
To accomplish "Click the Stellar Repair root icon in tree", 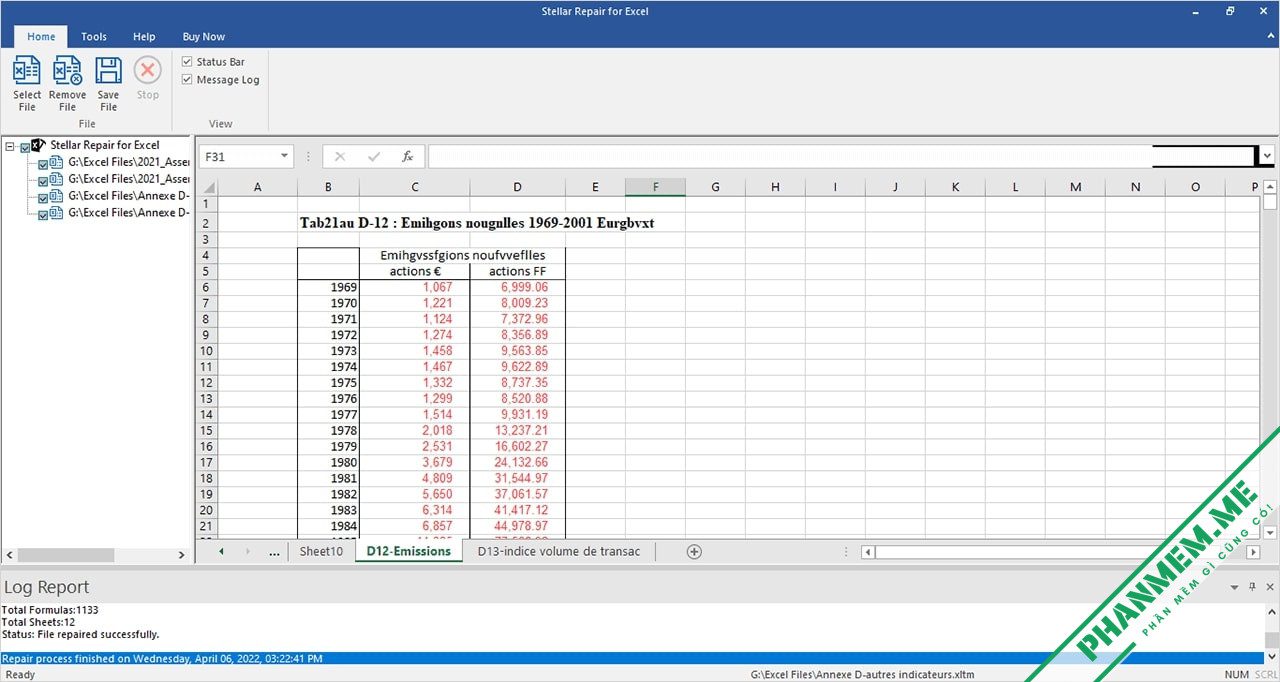I will (39, 145).
